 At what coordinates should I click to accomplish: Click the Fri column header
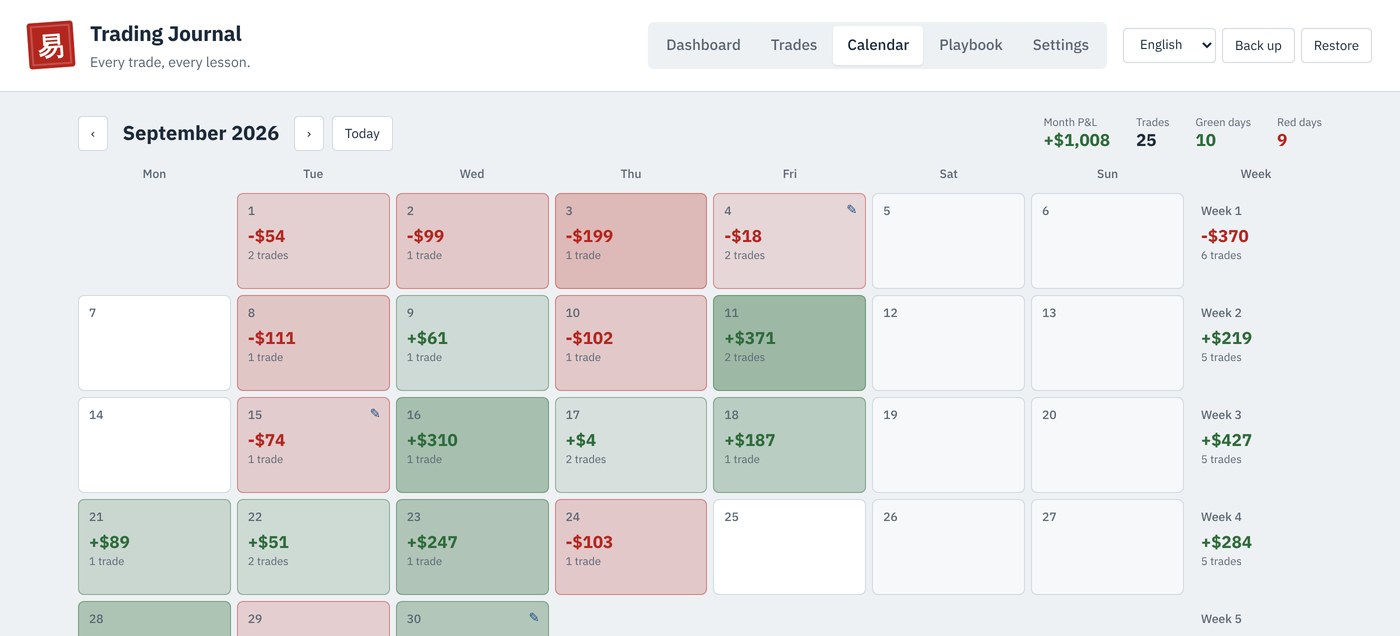point(790,174)
